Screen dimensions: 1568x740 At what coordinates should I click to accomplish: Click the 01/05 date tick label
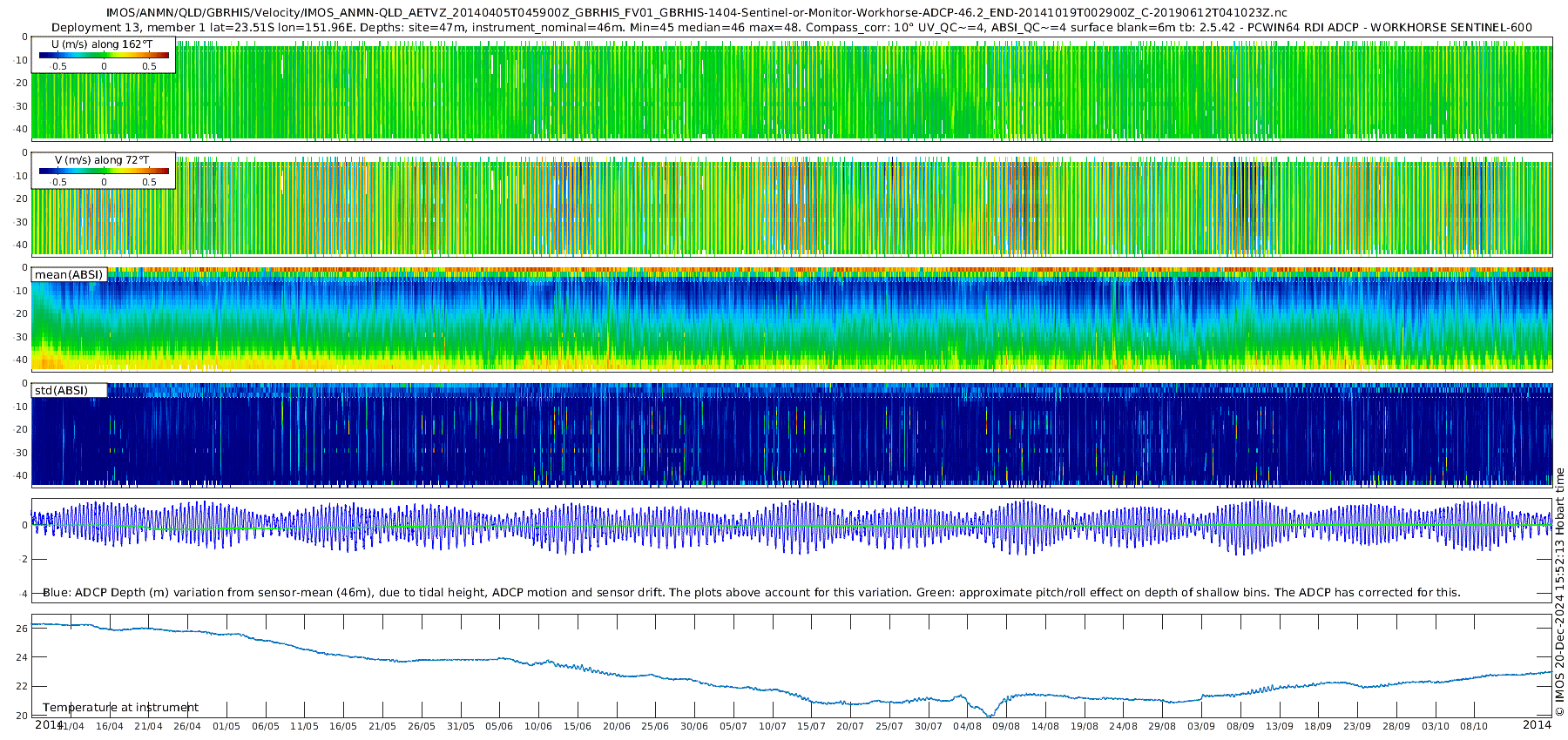(226, 726)
